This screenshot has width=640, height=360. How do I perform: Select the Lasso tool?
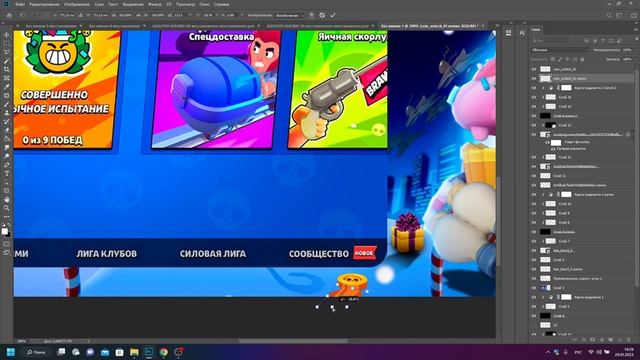7,52
